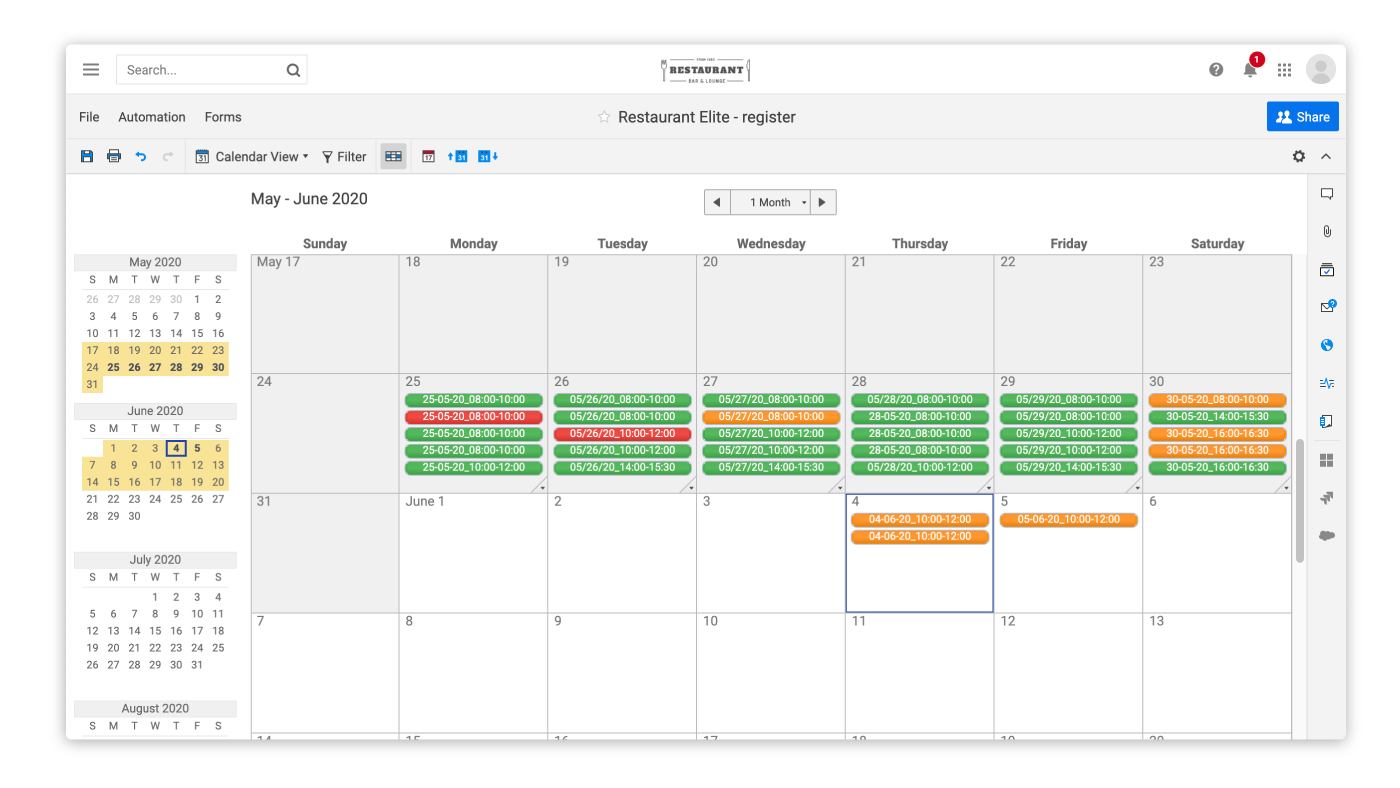This screenshot has width=1400, height=788.
Task: Jump to today with the red calendar icon
Action: click(428, 157)
